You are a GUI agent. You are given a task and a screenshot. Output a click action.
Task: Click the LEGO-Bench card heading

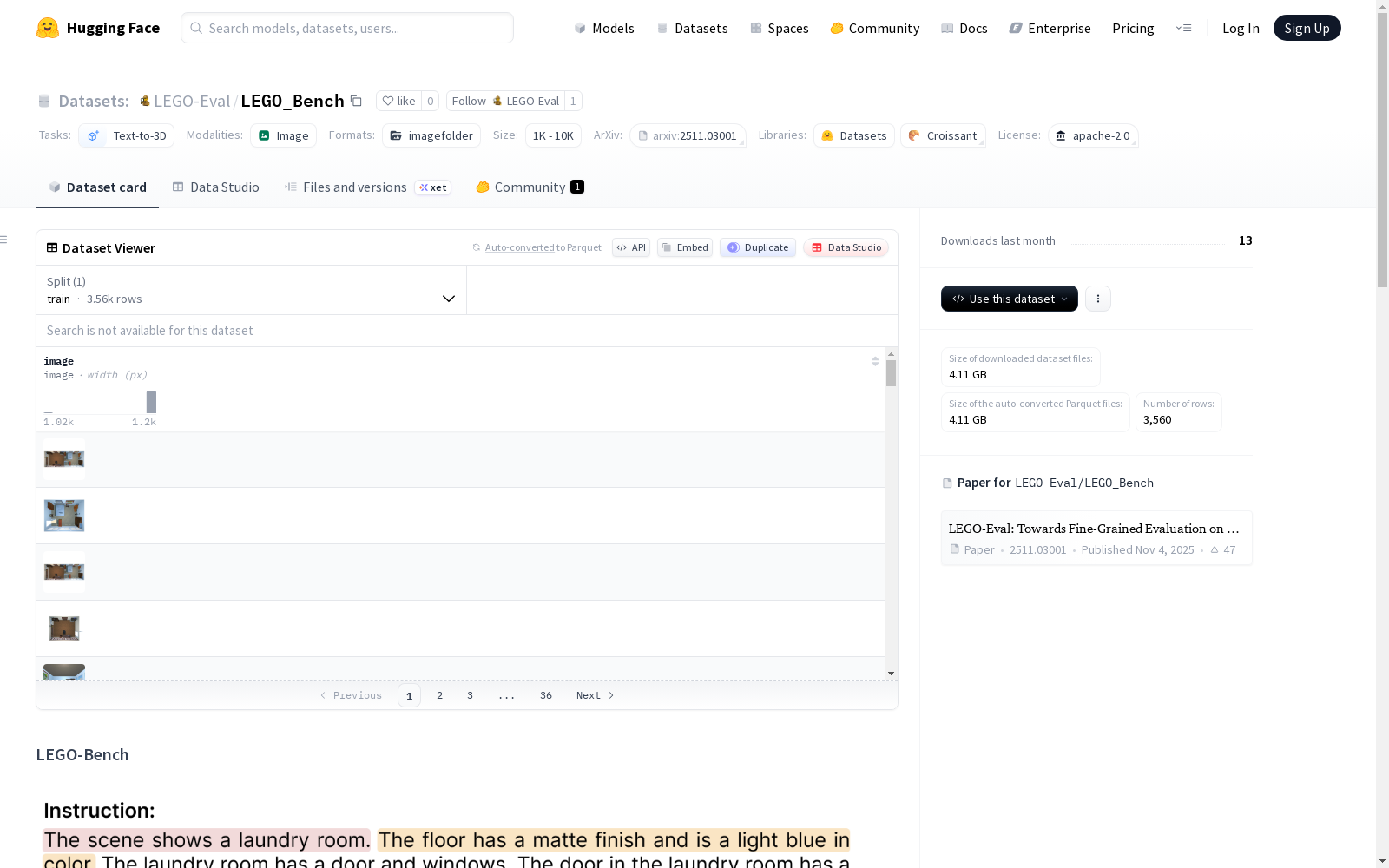tap(82, 754)
